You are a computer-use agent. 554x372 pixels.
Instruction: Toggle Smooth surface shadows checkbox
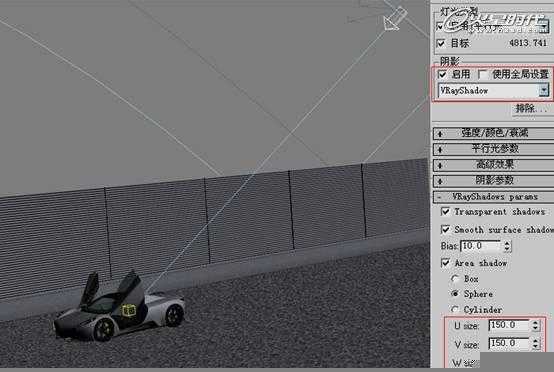click(x=446, y=230)
